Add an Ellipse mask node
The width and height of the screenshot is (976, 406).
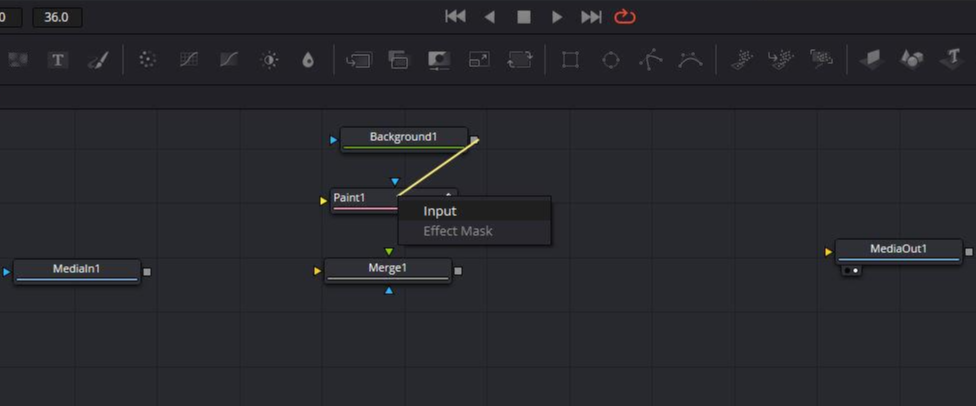pyautogui.click(x=611, y=60)
